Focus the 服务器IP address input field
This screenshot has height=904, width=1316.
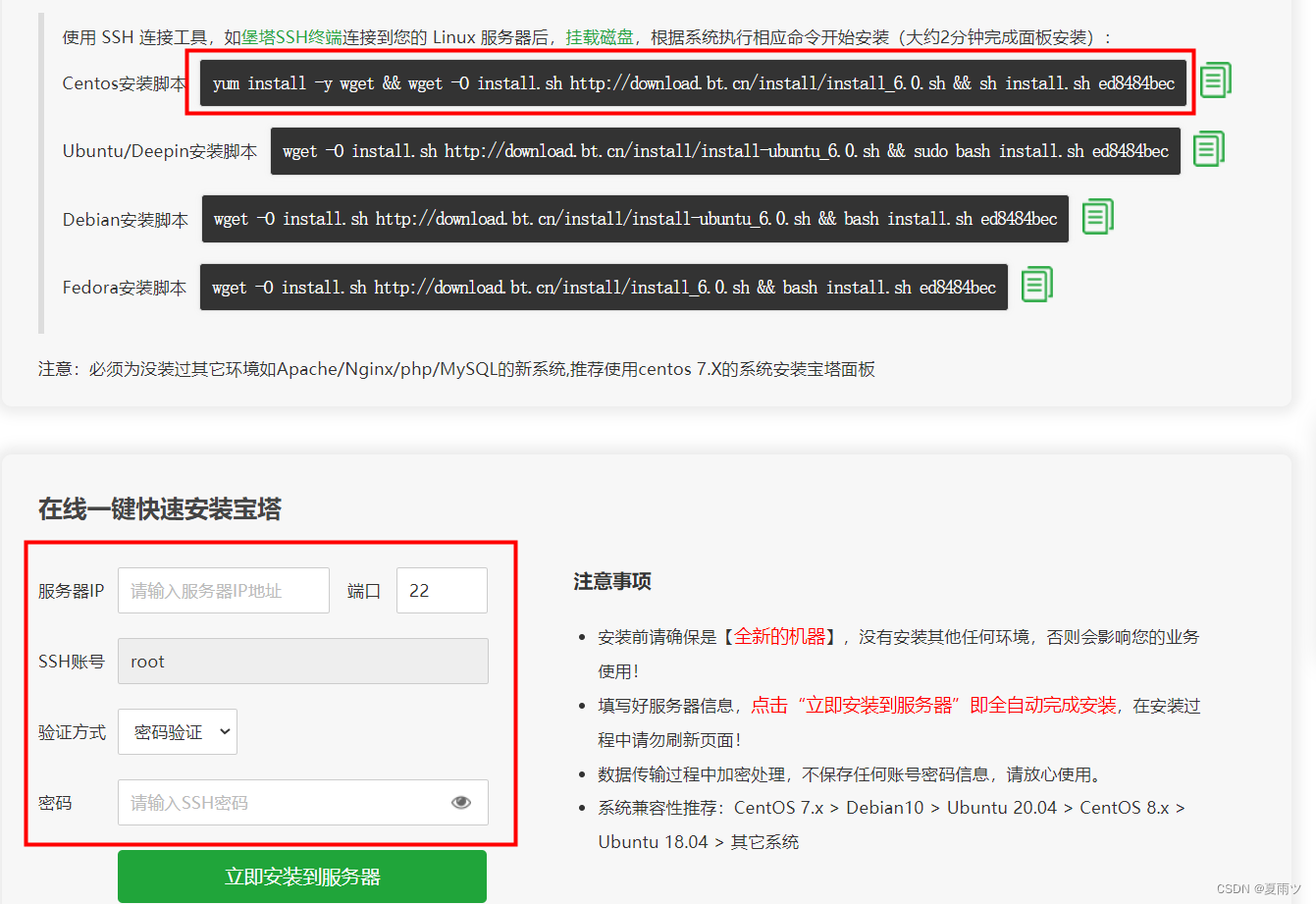[x=224, y=591]
